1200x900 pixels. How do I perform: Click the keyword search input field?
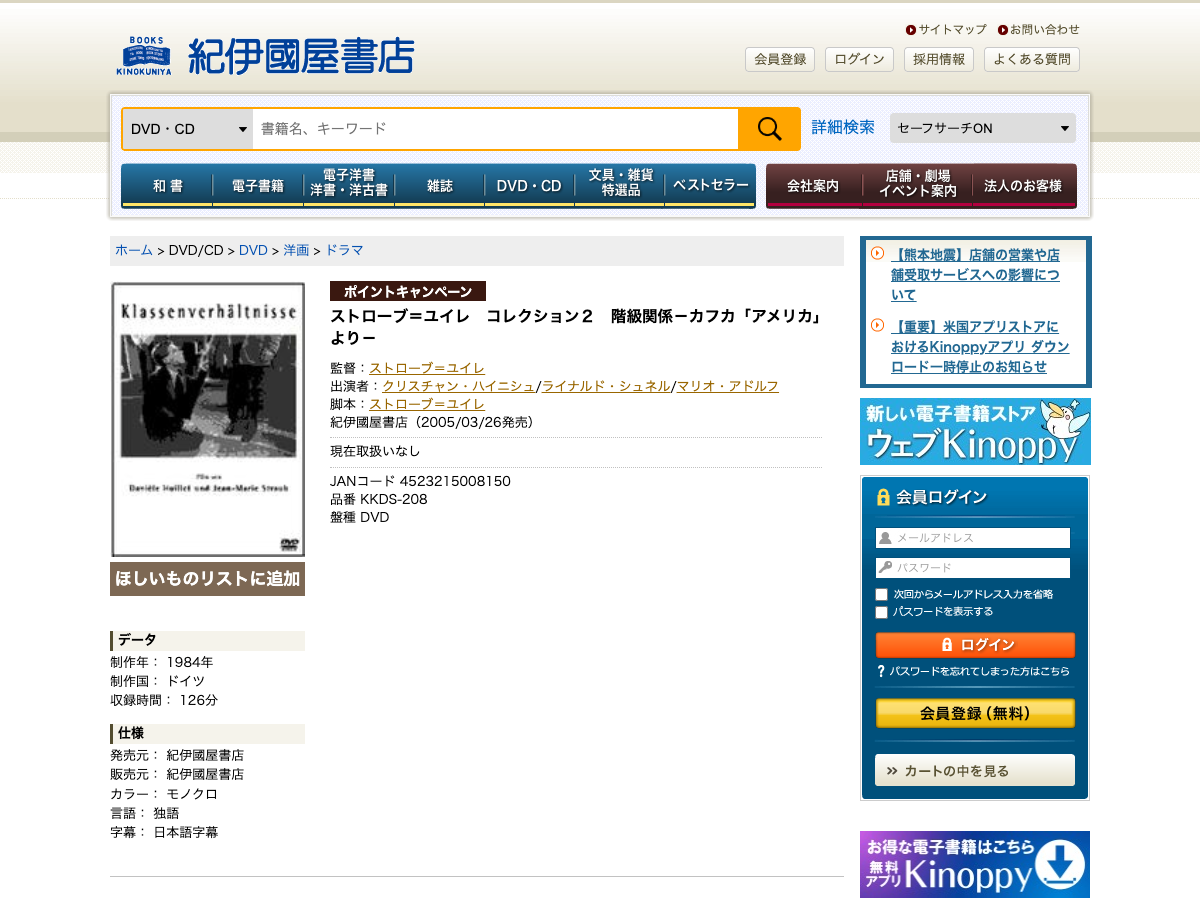point(495,129)
